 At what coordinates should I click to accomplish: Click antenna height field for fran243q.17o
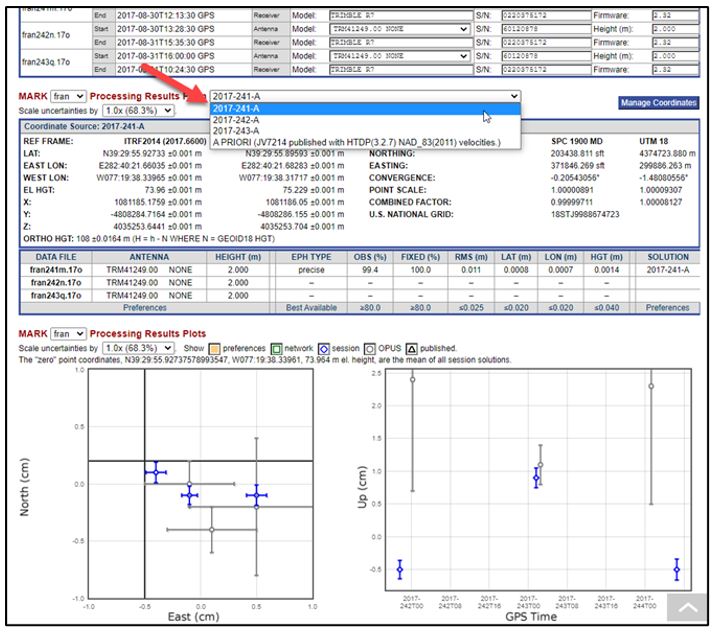coord(675,56)
